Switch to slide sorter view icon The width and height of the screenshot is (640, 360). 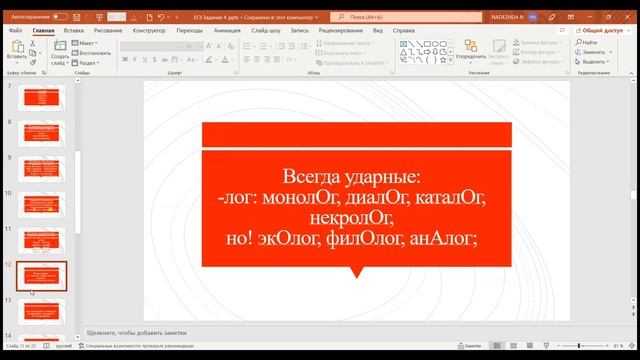513,346
